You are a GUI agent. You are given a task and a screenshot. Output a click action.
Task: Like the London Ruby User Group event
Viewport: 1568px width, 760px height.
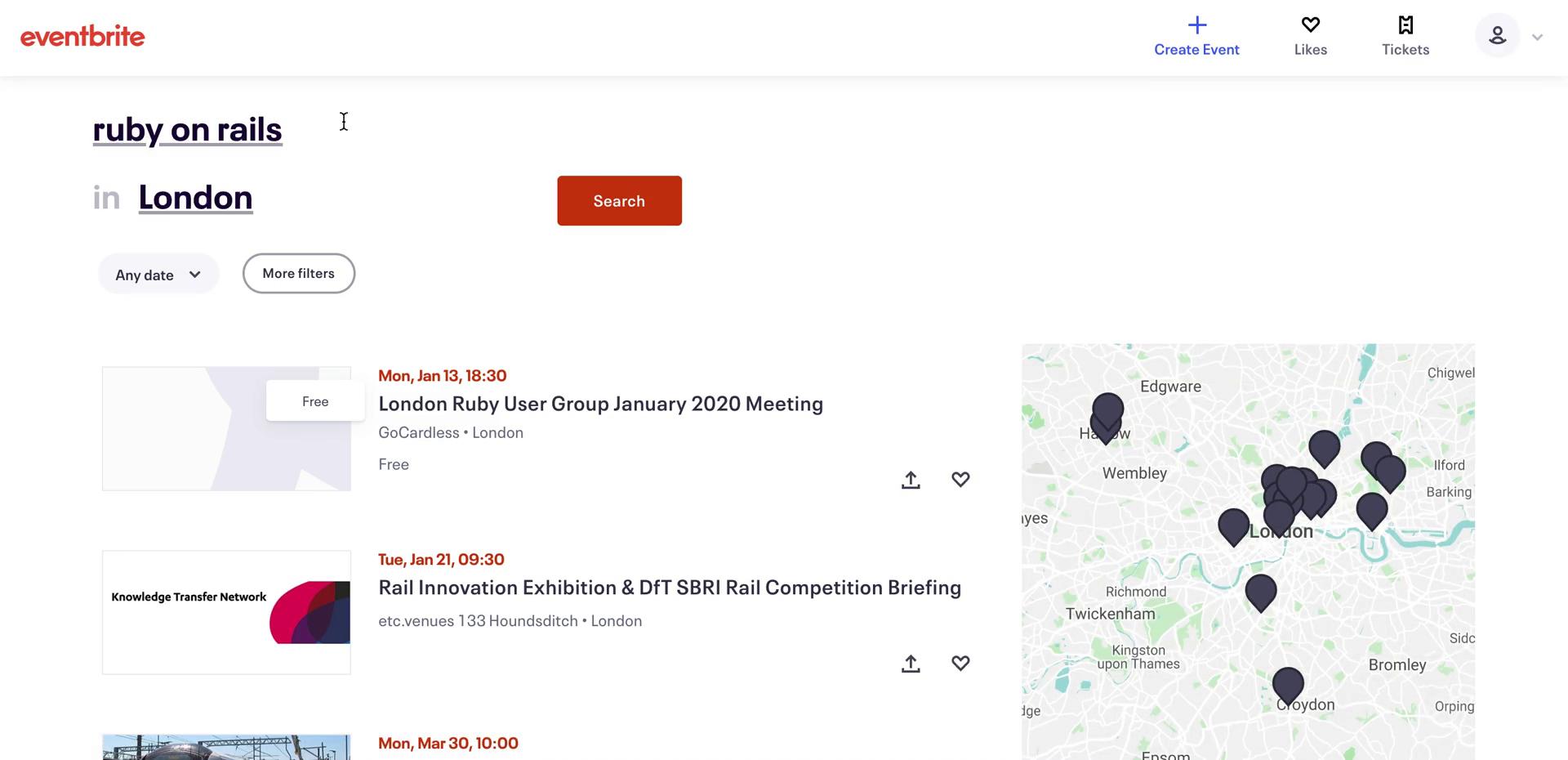tap(960, 480)
